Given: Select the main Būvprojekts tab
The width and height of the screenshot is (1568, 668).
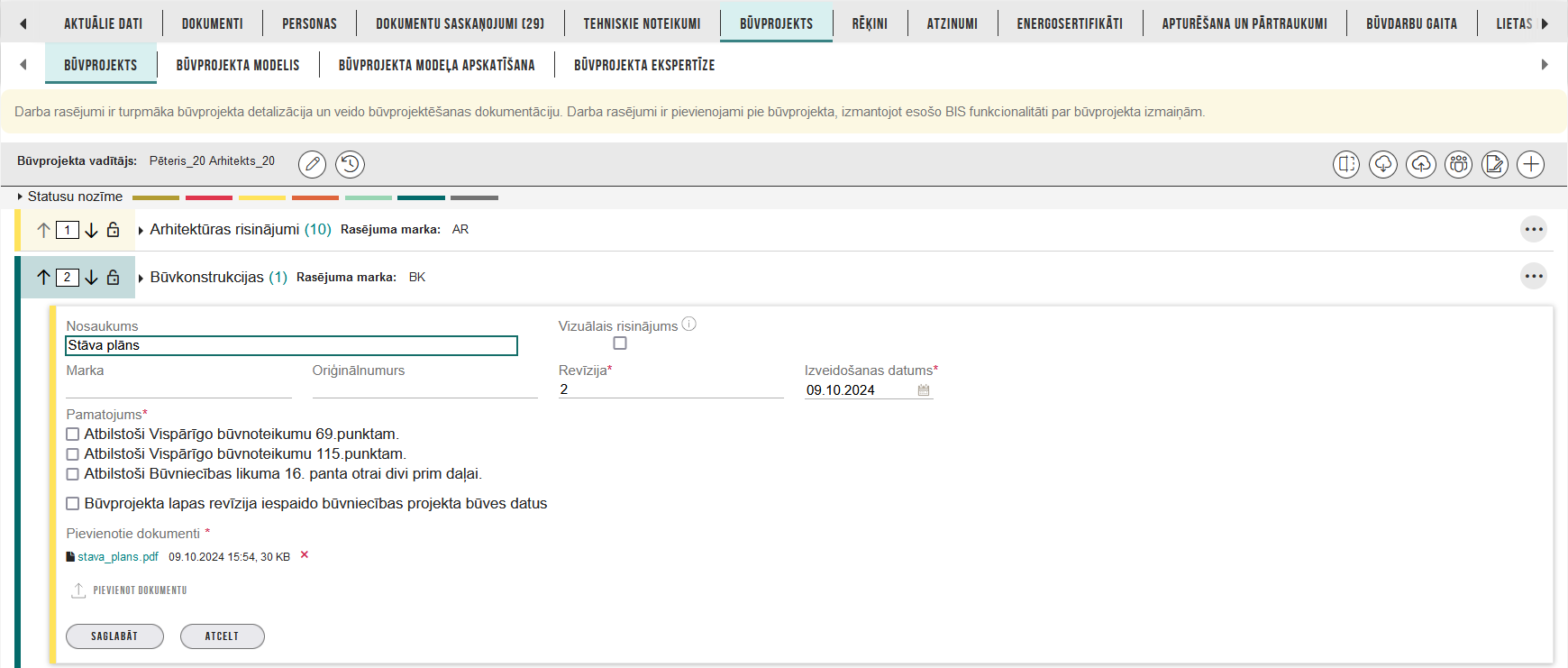Looking at the screenshot, I should coord(776,23).
